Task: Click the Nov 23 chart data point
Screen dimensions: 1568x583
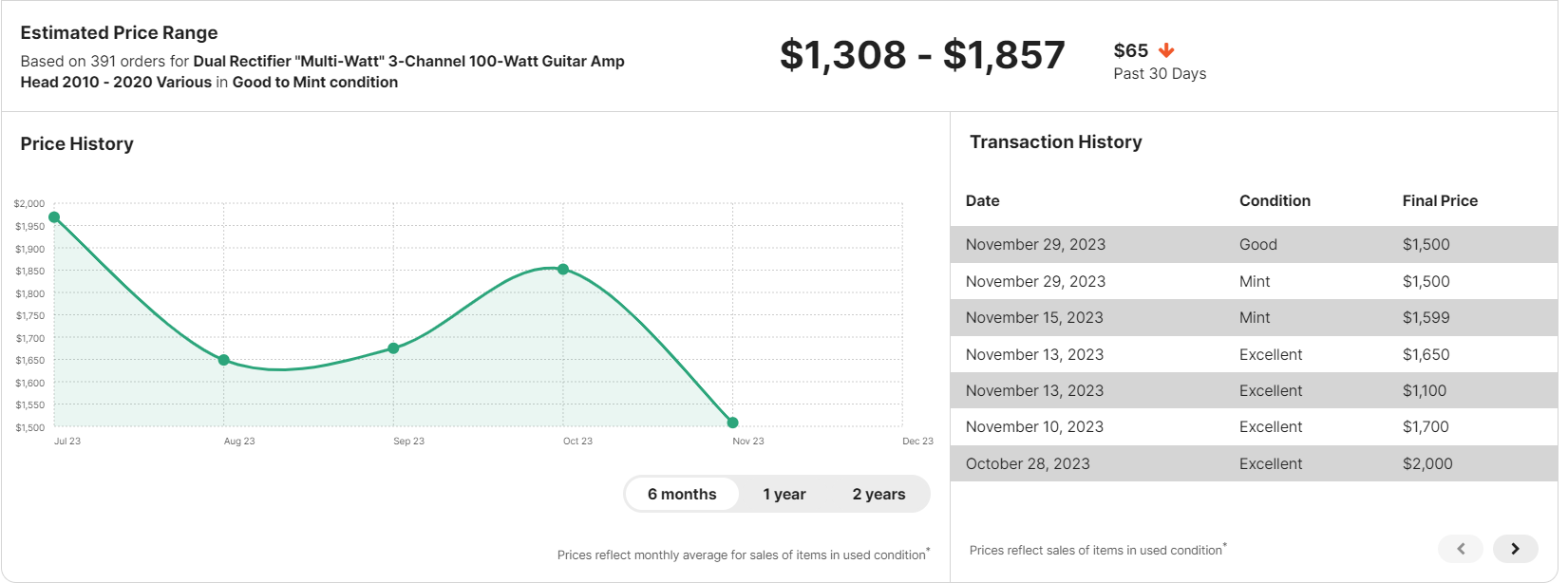Action: [x=732, y=423]
